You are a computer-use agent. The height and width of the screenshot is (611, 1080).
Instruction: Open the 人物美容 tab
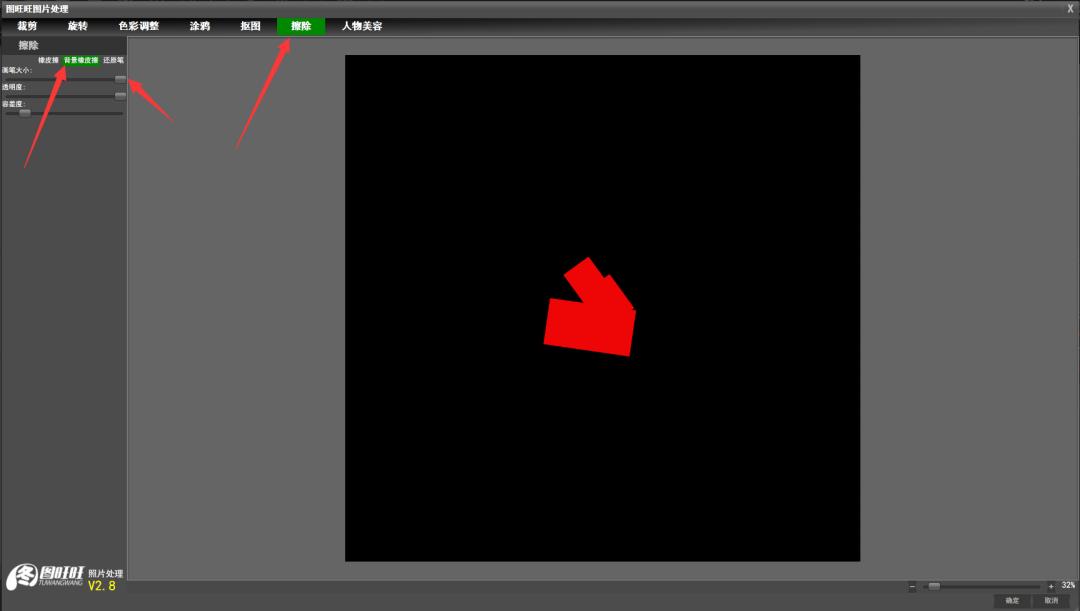click(362, 26)
